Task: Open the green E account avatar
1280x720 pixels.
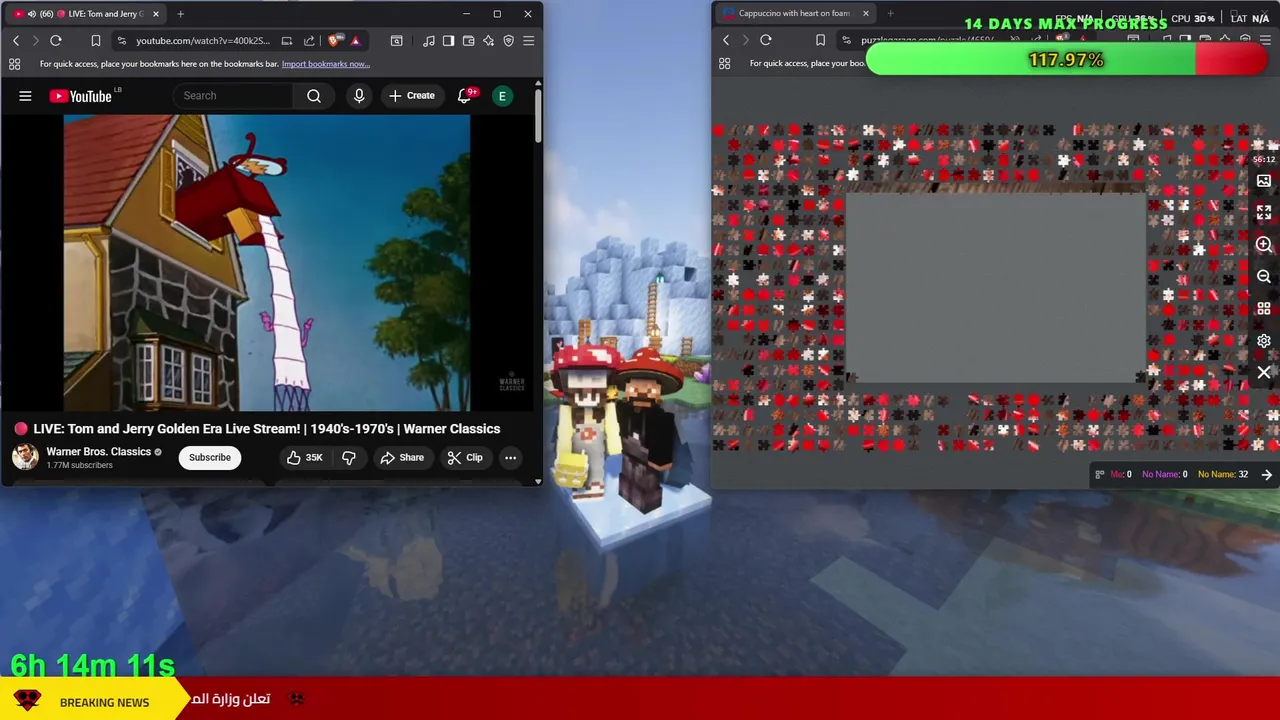Action: pyautogui.click(x=502, y=96)
